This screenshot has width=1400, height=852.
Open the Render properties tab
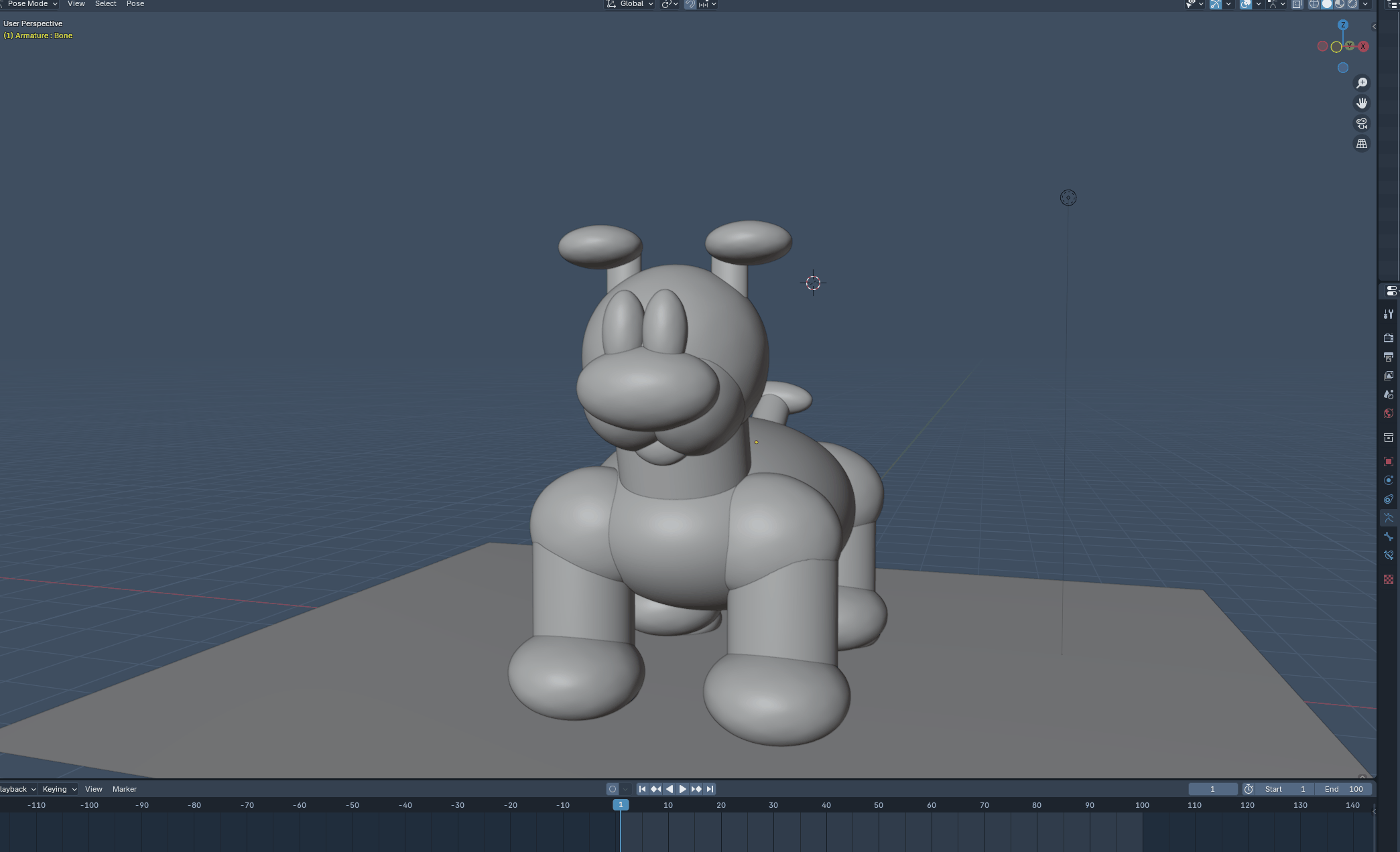click(x=1389, y=338)
